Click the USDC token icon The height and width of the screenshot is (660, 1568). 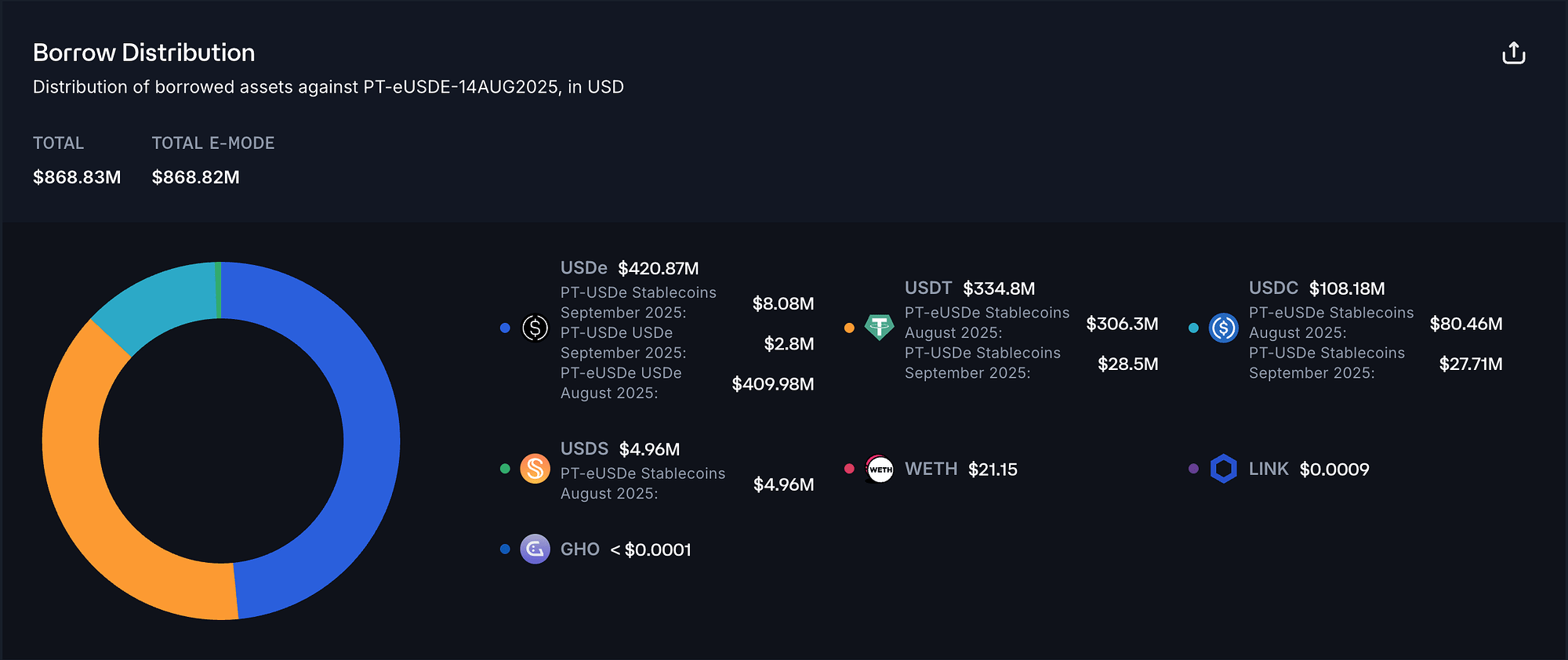tap(1223, 328)
